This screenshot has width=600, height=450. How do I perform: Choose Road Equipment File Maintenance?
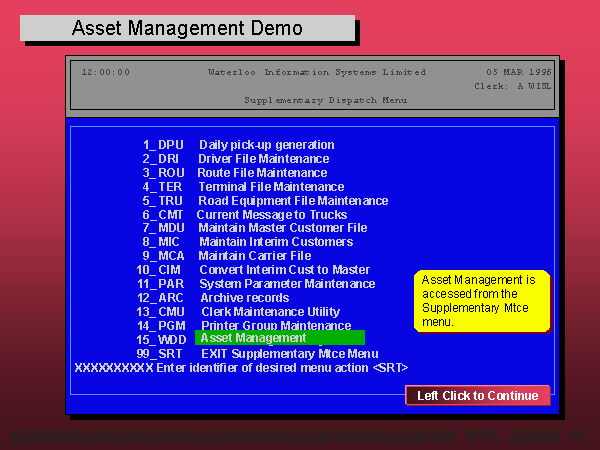[293, 201]
